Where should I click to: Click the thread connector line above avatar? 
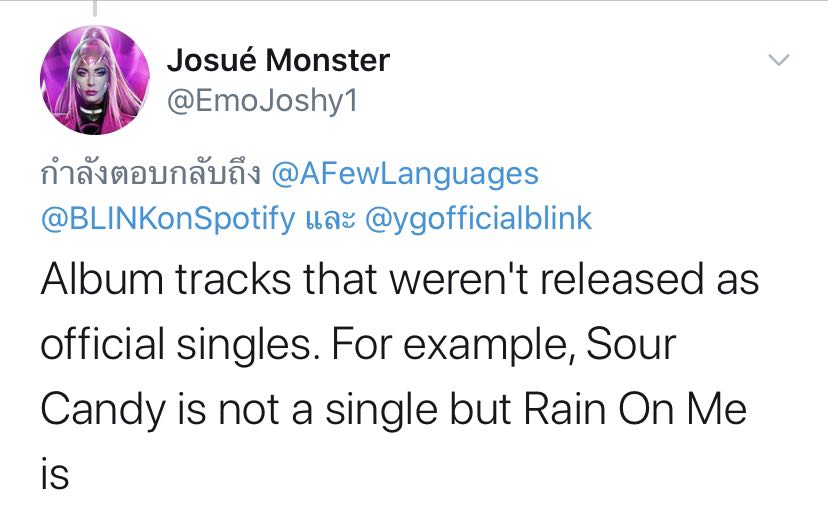(x=96, y=8)
